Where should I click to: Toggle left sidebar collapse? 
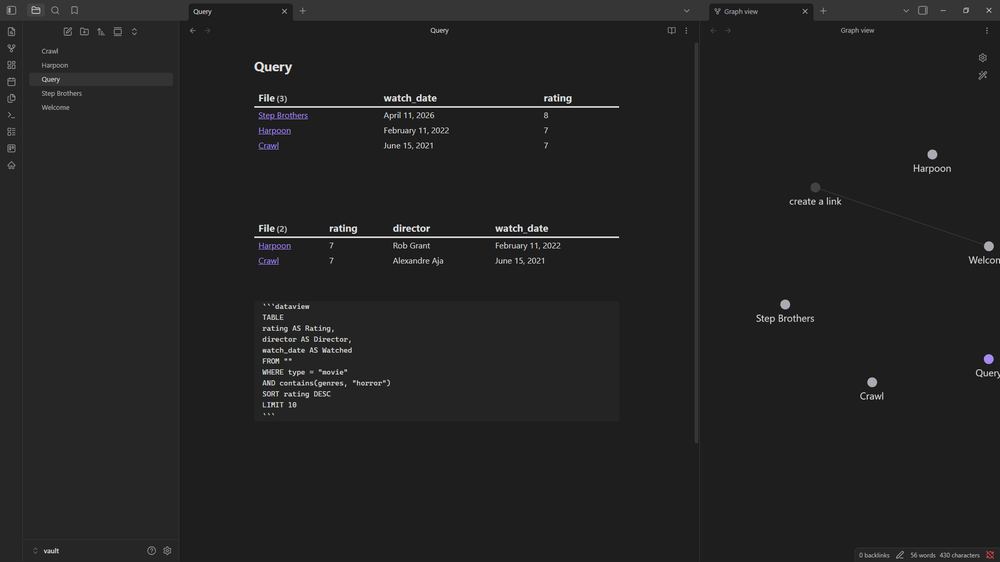pyautogui.click(x=11, y=10)
